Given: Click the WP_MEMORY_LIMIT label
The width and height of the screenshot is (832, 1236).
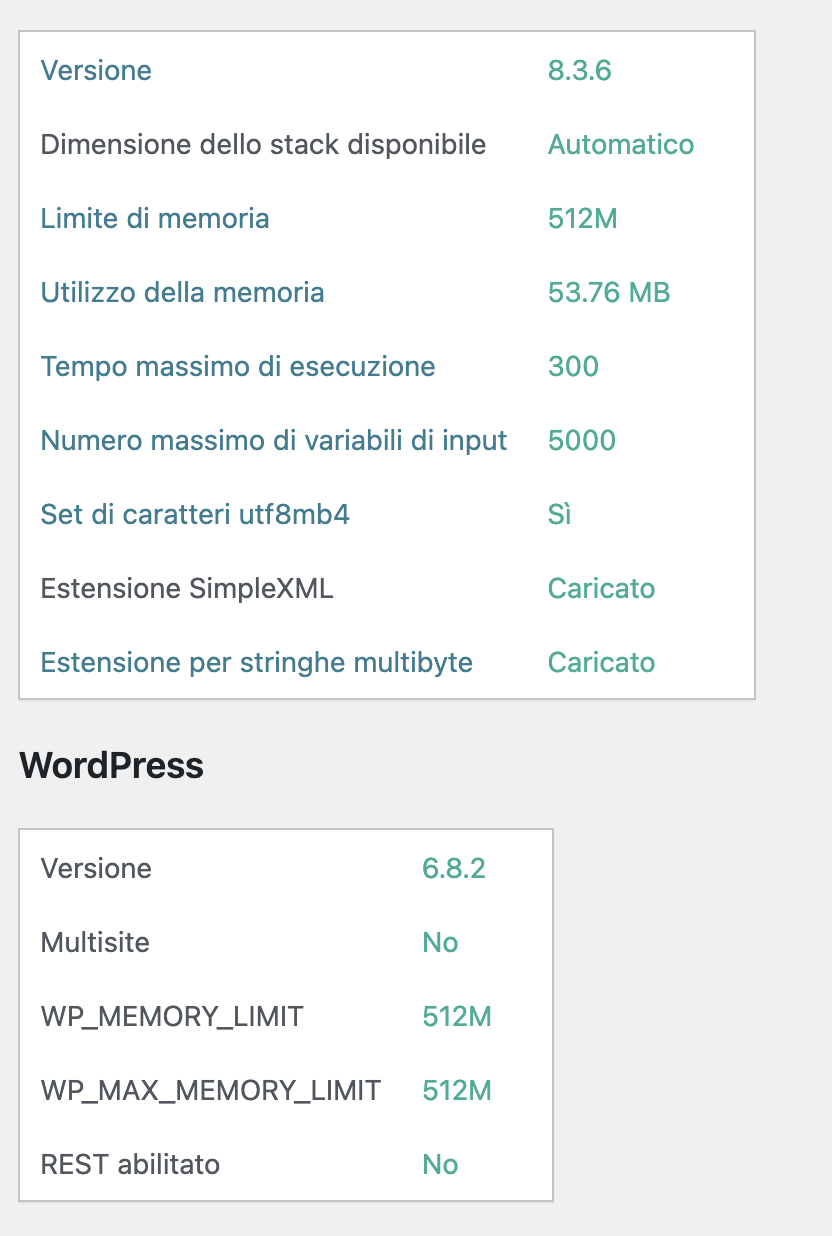Looking at the screenshot, I should click(x=172, y=1016).
